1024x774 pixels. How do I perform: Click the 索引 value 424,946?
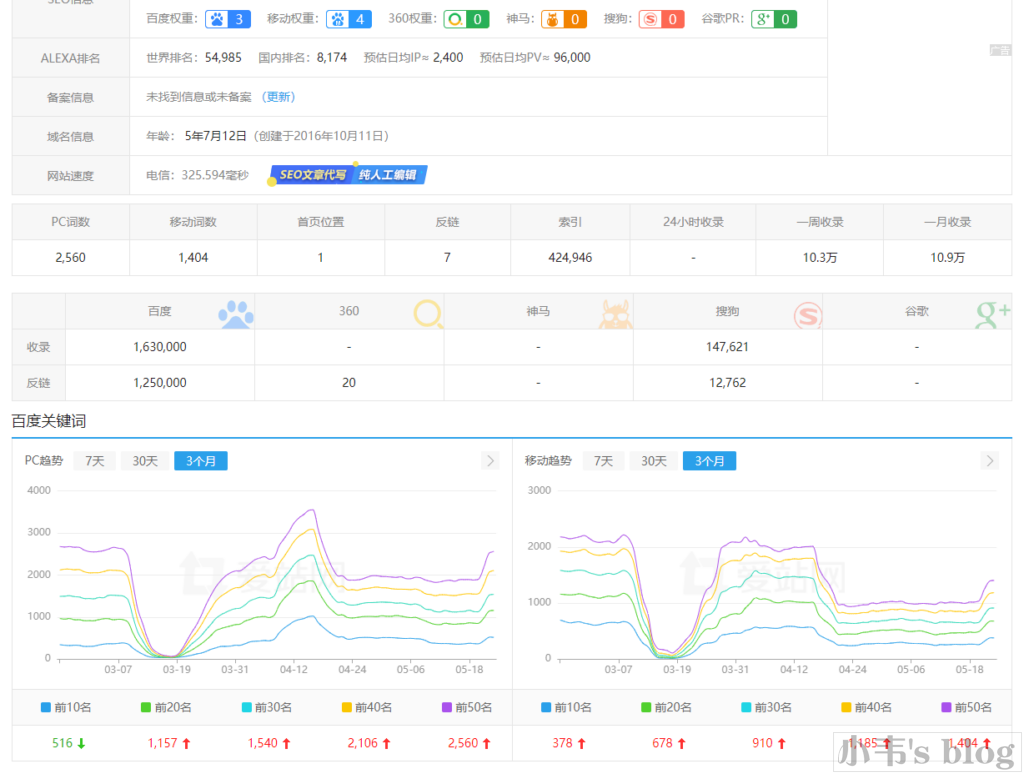click(570, 257)
